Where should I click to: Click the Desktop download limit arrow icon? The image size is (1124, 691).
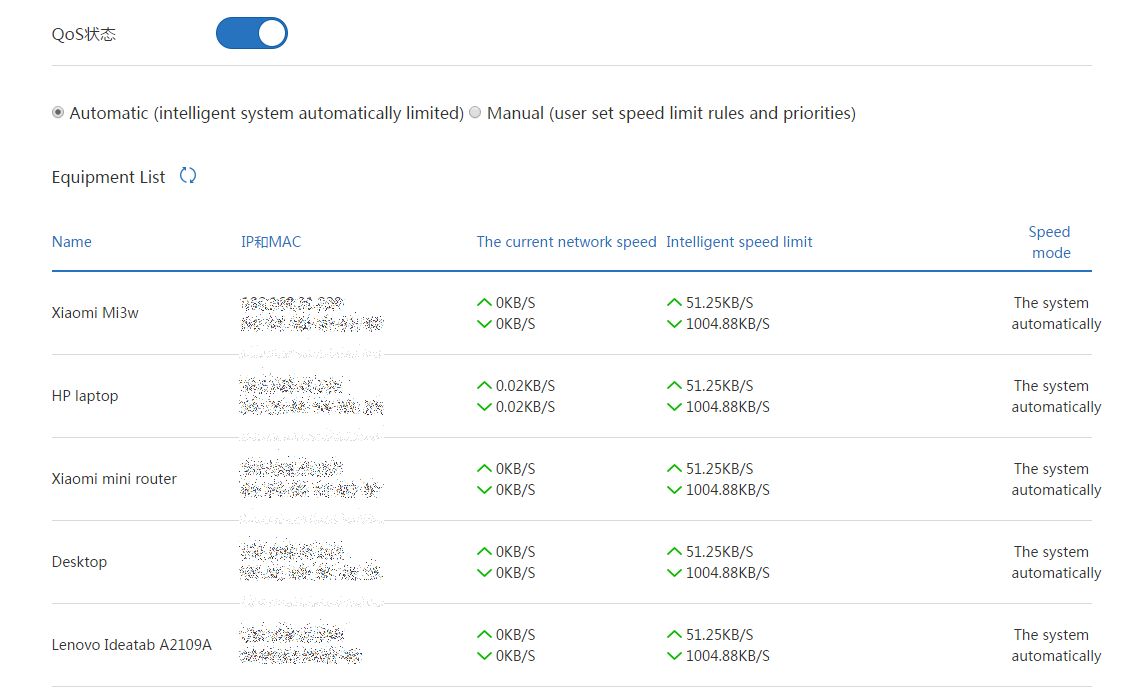coord(674,573)
